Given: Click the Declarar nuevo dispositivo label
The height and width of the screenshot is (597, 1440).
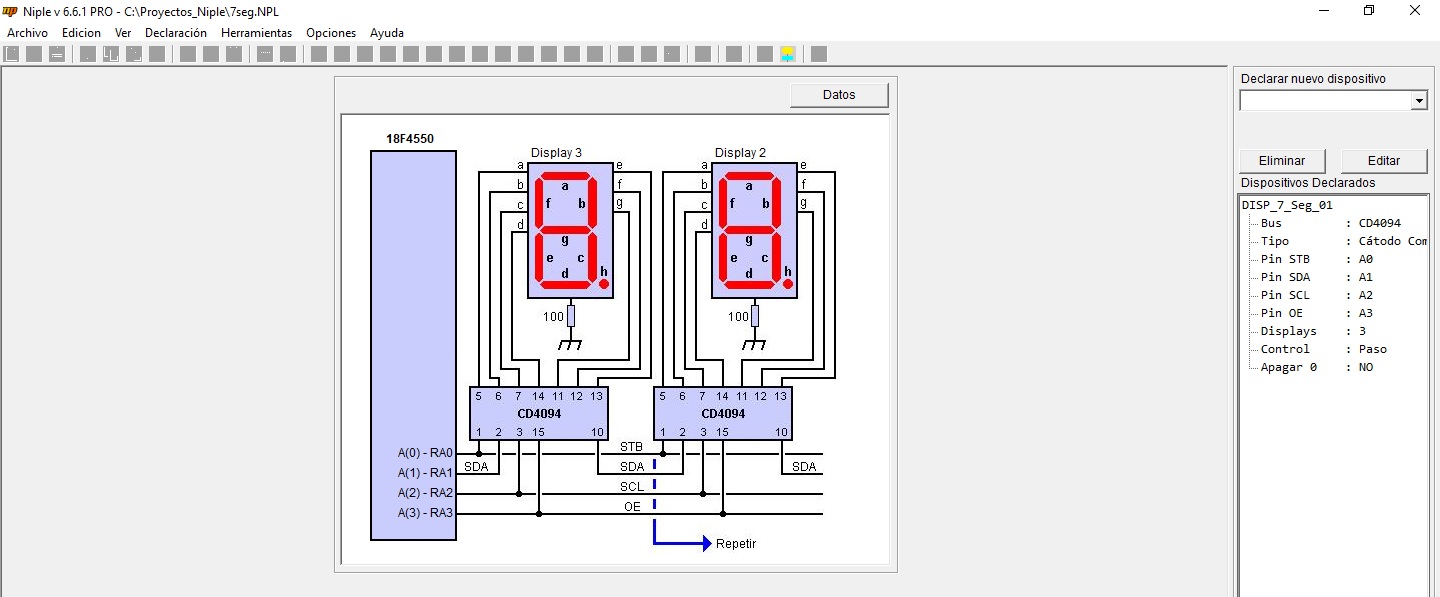Looking at the screenshot, I should (1313, 79).
